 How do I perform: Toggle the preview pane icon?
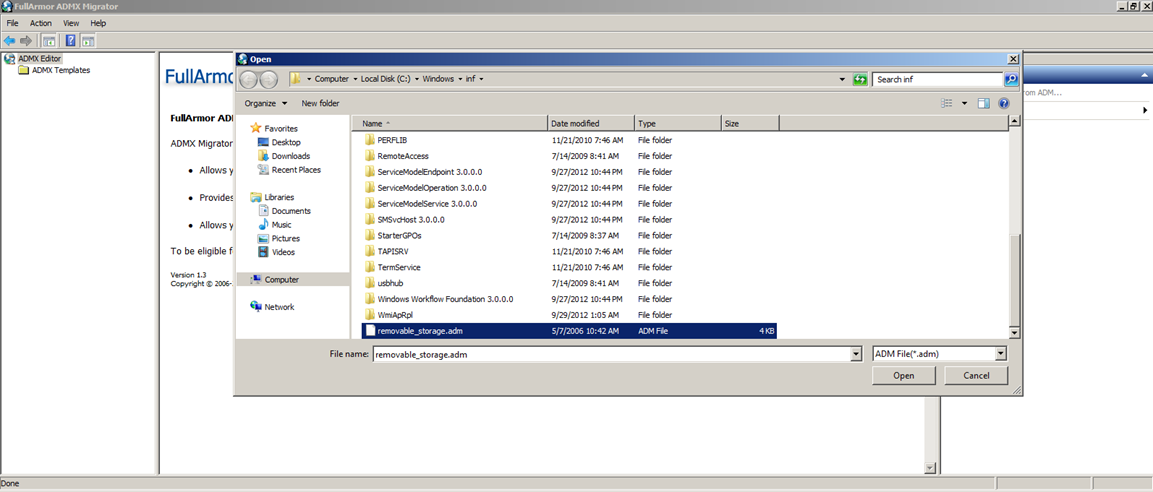click(x=984, y=104)
